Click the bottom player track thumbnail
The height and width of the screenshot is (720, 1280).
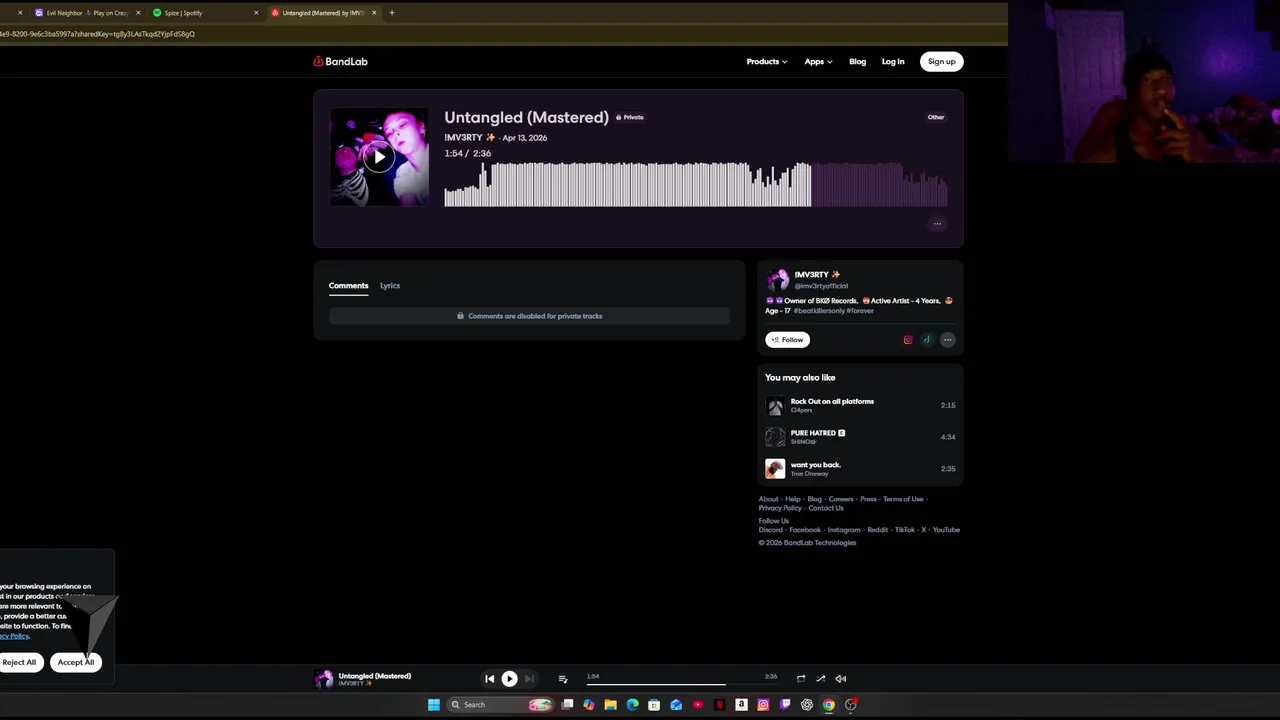pyautogui.click(x=324, y=680)
